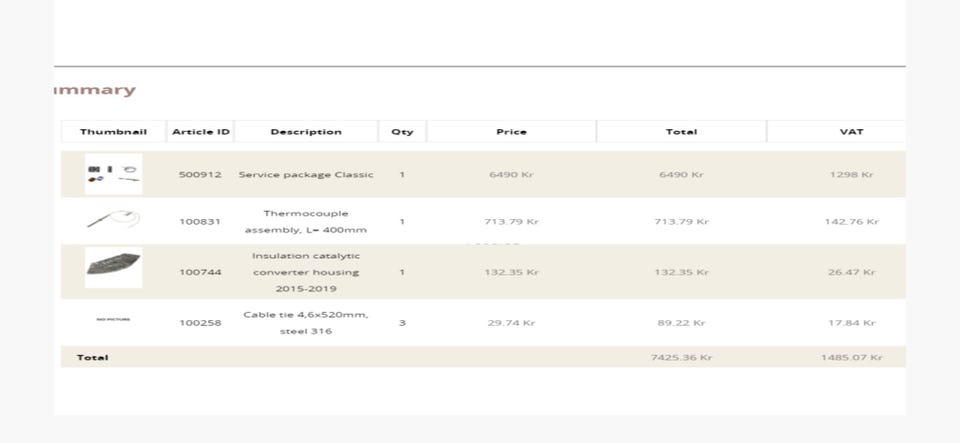Viewport: 960px width, 443px height.
Task: Open the Service package Classic description
Action: (306, 175)
